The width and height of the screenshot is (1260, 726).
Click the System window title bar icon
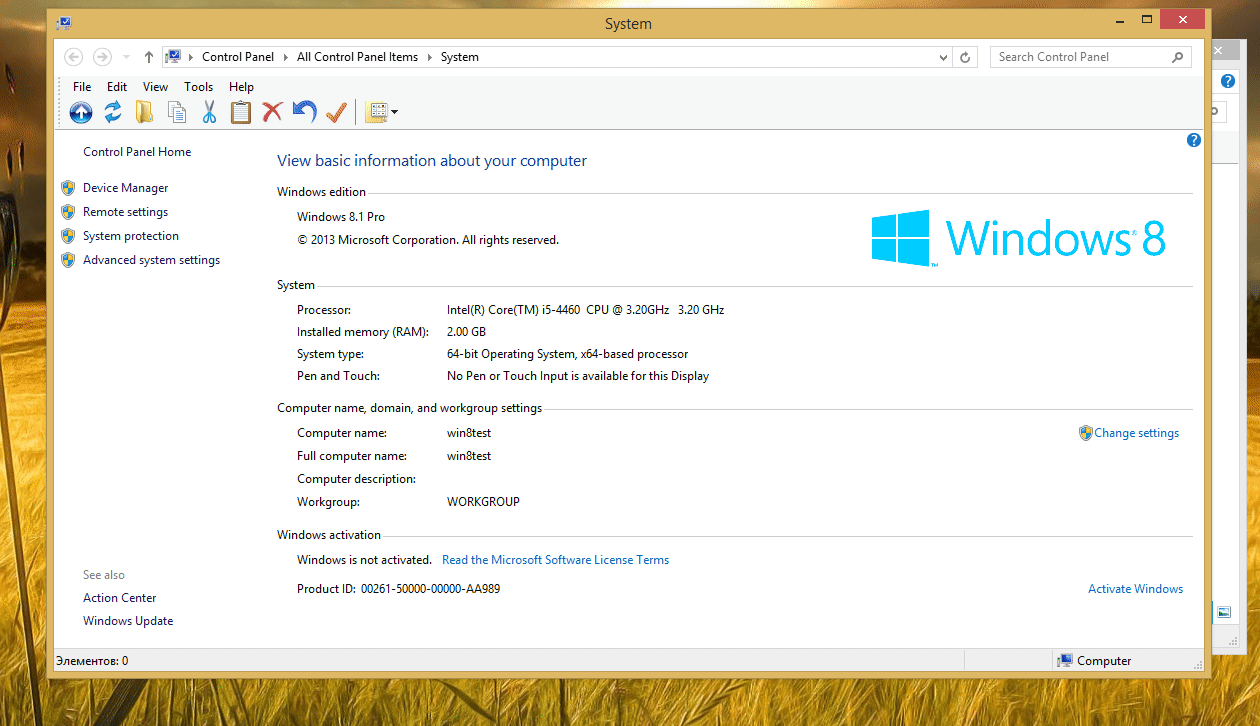pos(64,23)
